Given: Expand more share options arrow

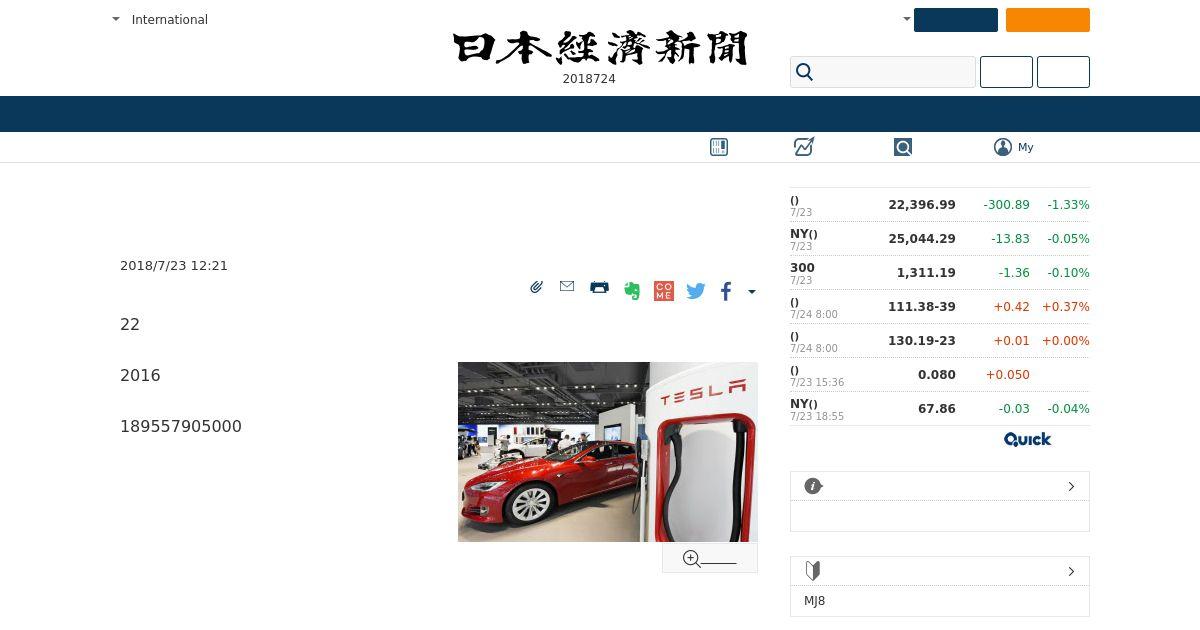Looking at the screenshot, I should (752, 292).
